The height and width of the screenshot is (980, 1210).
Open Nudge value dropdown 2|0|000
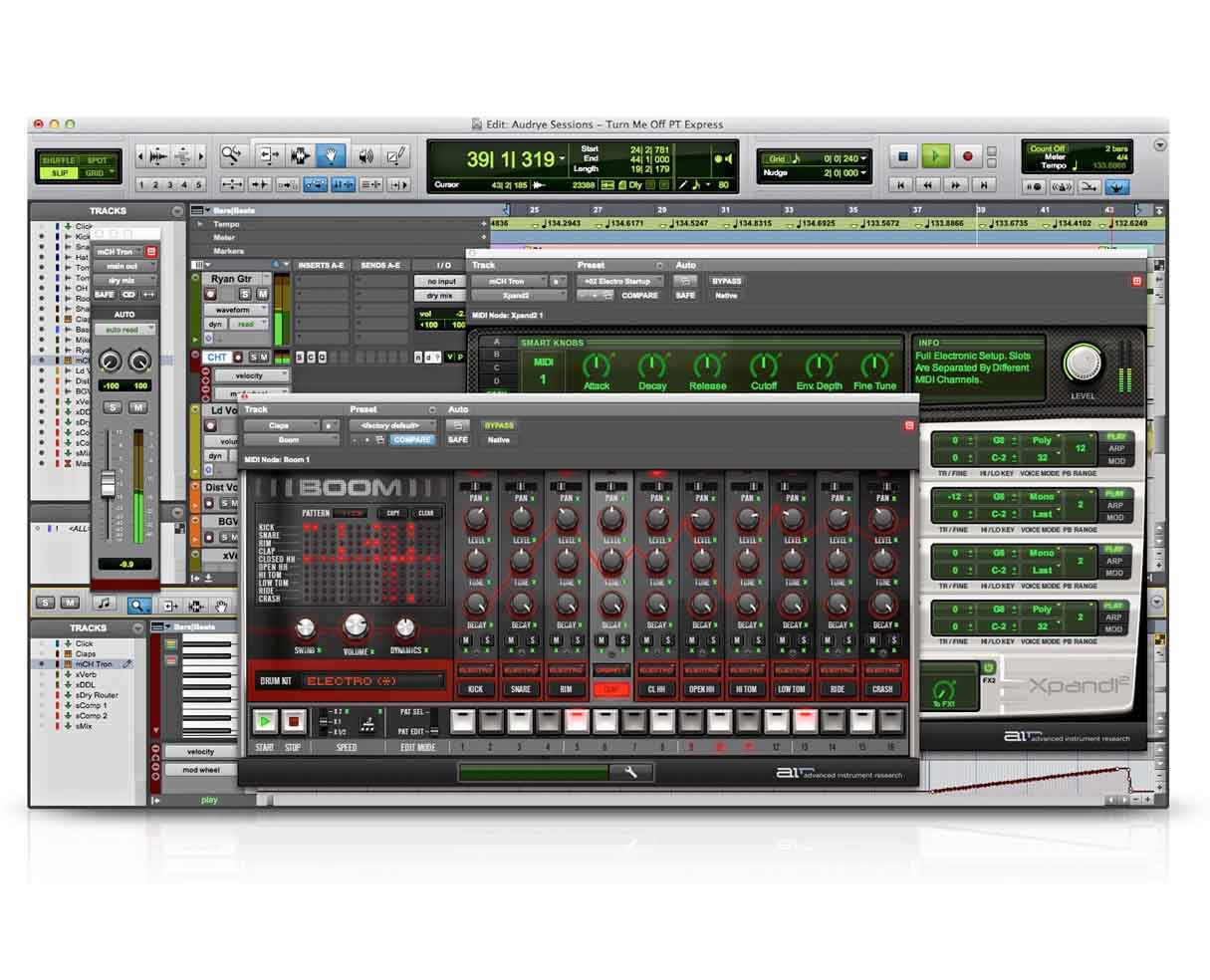coord(844,172)
